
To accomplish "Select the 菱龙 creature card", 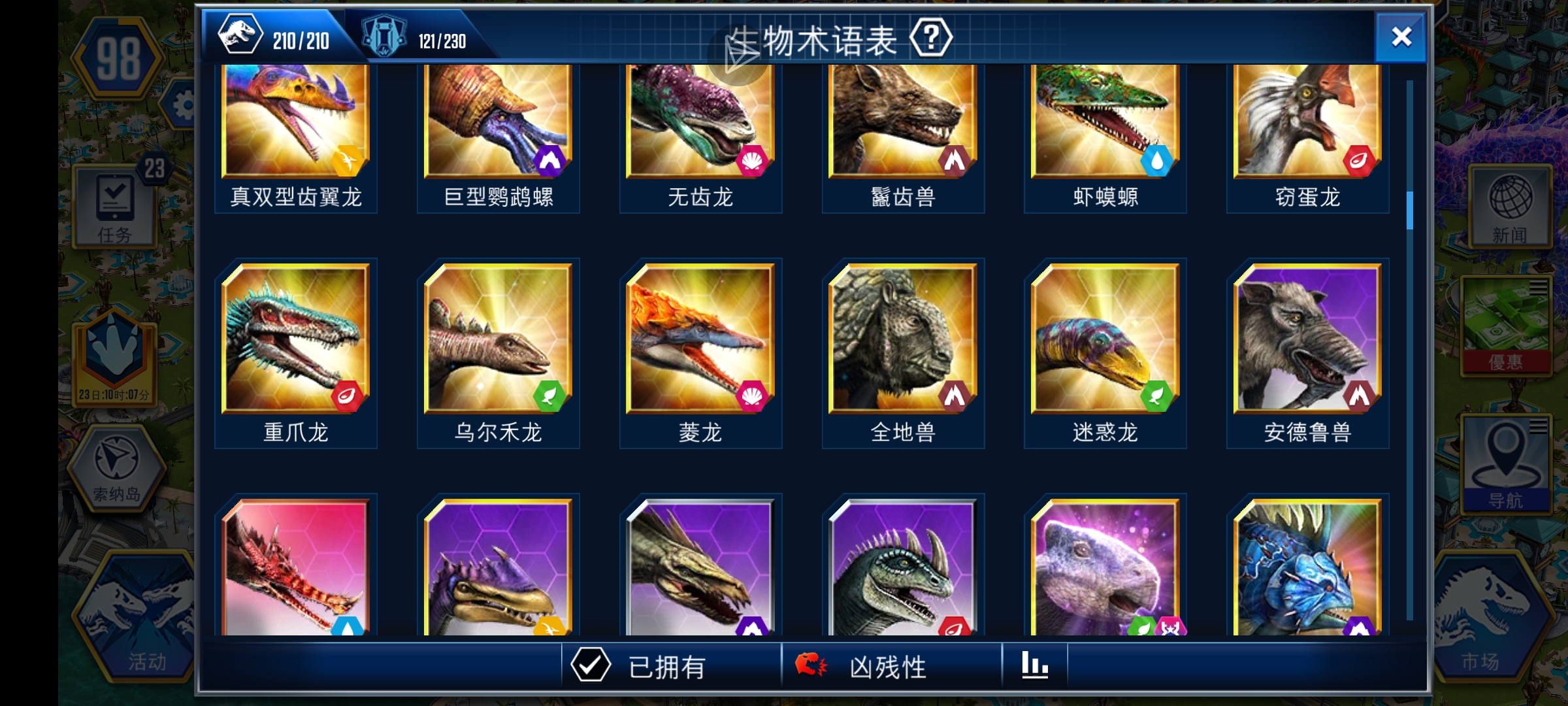I will [x=700, y=354].
